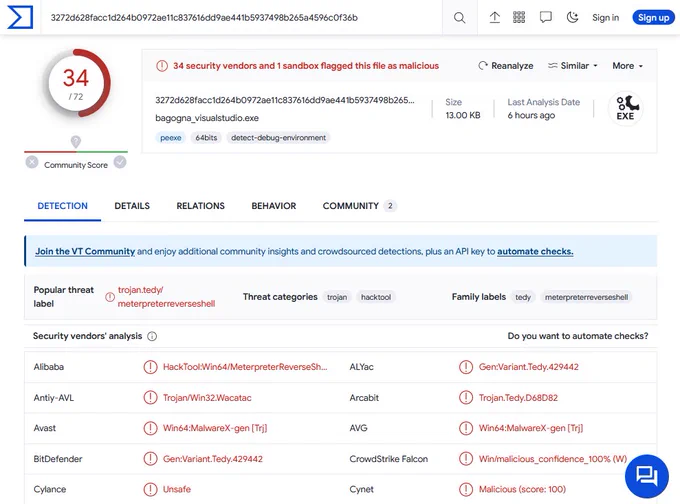Click the info icon beside Security vendors' analysis
Viewport: 680px width, 504px height.
tap(152, 336)
